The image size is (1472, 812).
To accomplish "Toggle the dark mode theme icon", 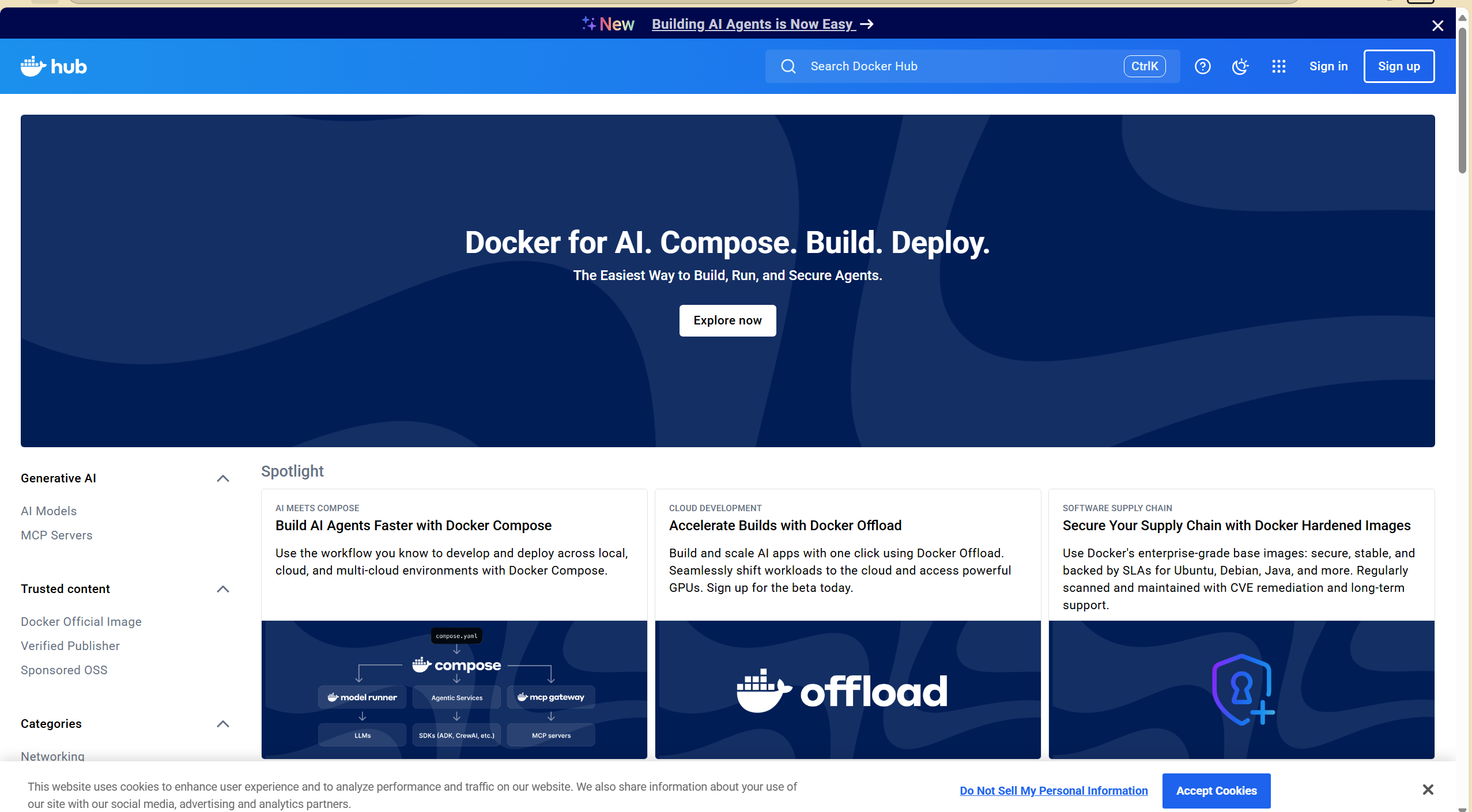I will (1240, 66).
